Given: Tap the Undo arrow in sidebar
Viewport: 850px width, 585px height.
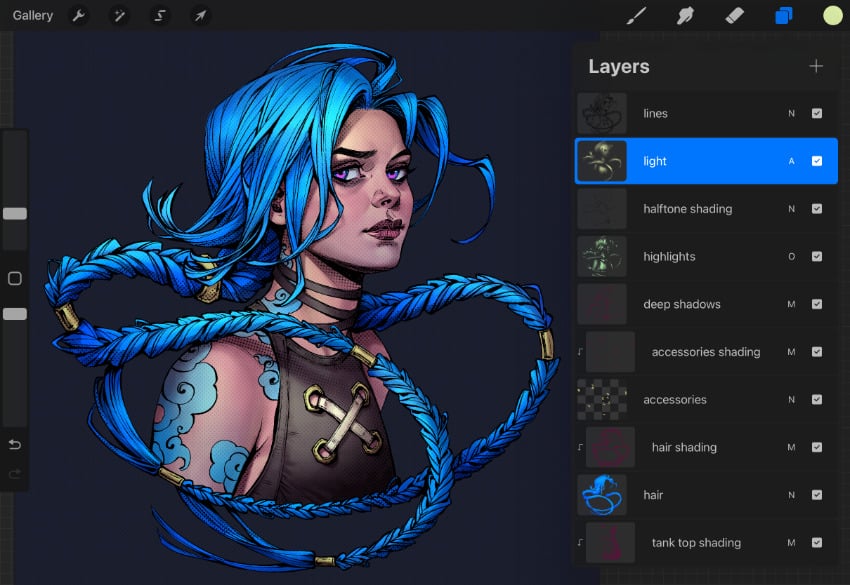Looking at the screenshot, I should pos(15,445).
